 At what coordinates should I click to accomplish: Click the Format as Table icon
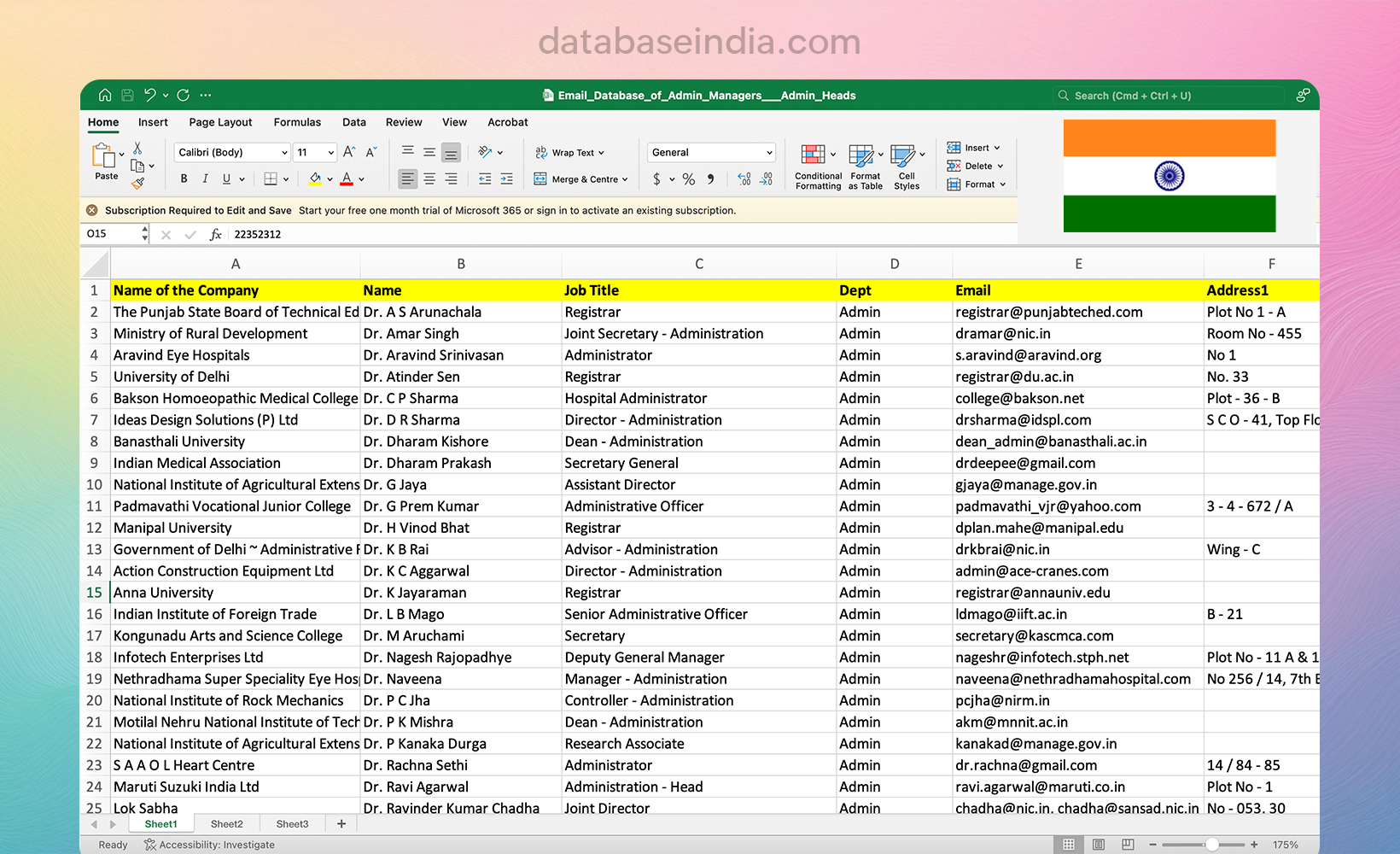point(861,155)
